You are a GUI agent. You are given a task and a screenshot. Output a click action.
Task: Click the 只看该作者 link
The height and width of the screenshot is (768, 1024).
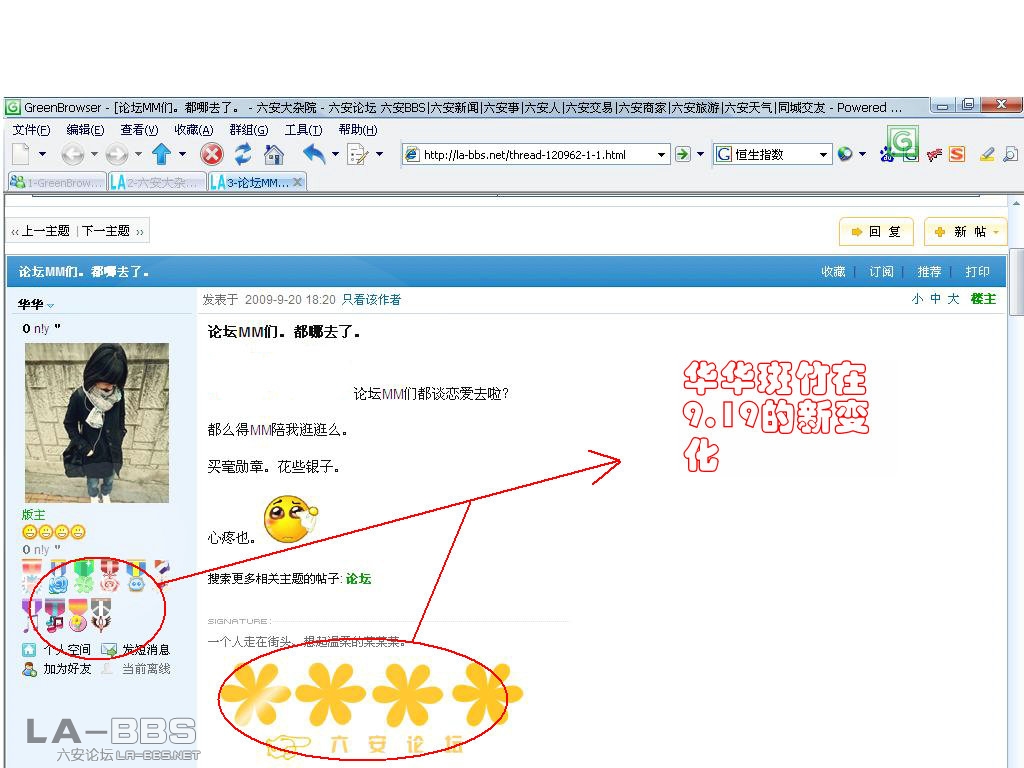[371, 299]
